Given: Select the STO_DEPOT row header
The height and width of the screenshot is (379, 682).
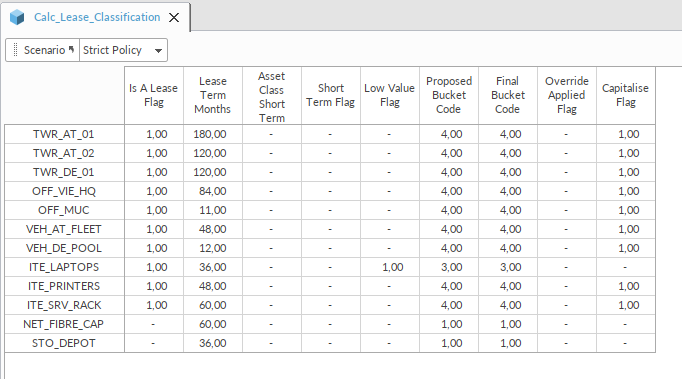Looking at the screenshot, I should (x=64, y=343).
